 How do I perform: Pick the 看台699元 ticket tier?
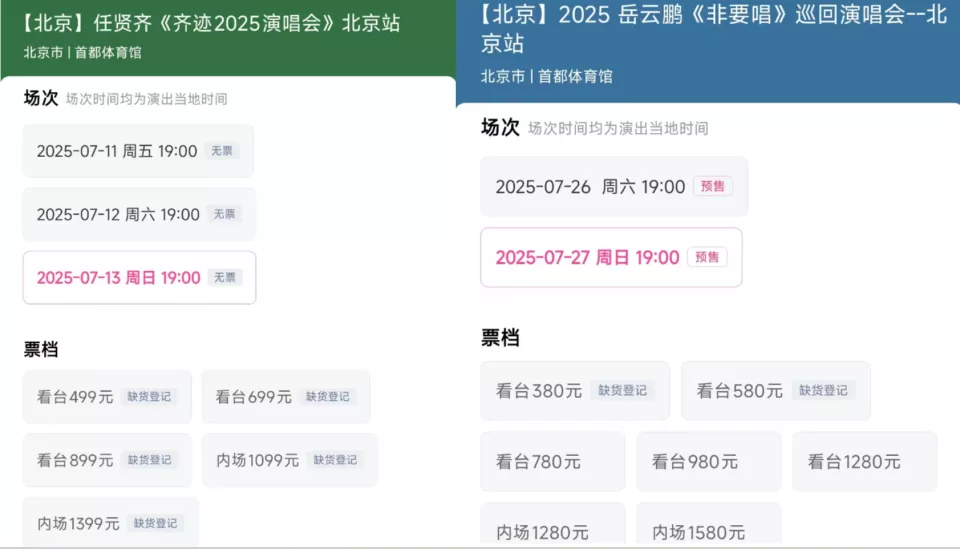[285, 397]
